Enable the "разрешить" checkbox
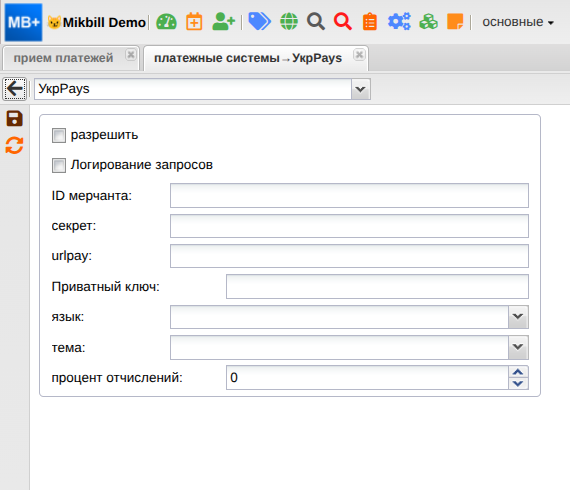570x490 pixels. point(59,135)
